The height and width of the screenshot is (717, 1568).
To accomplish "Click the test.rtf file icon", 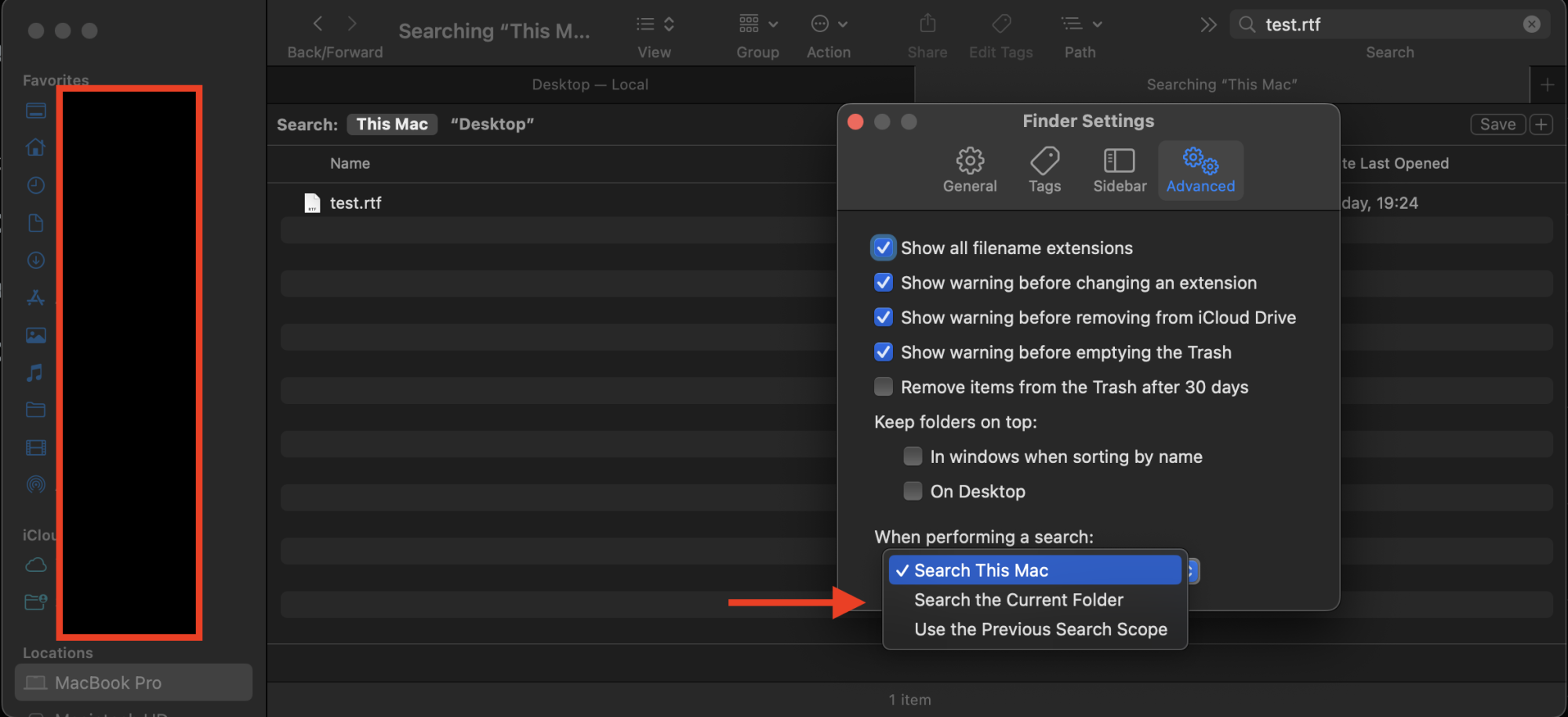I will pyautogui.click(x=312, y=203).
